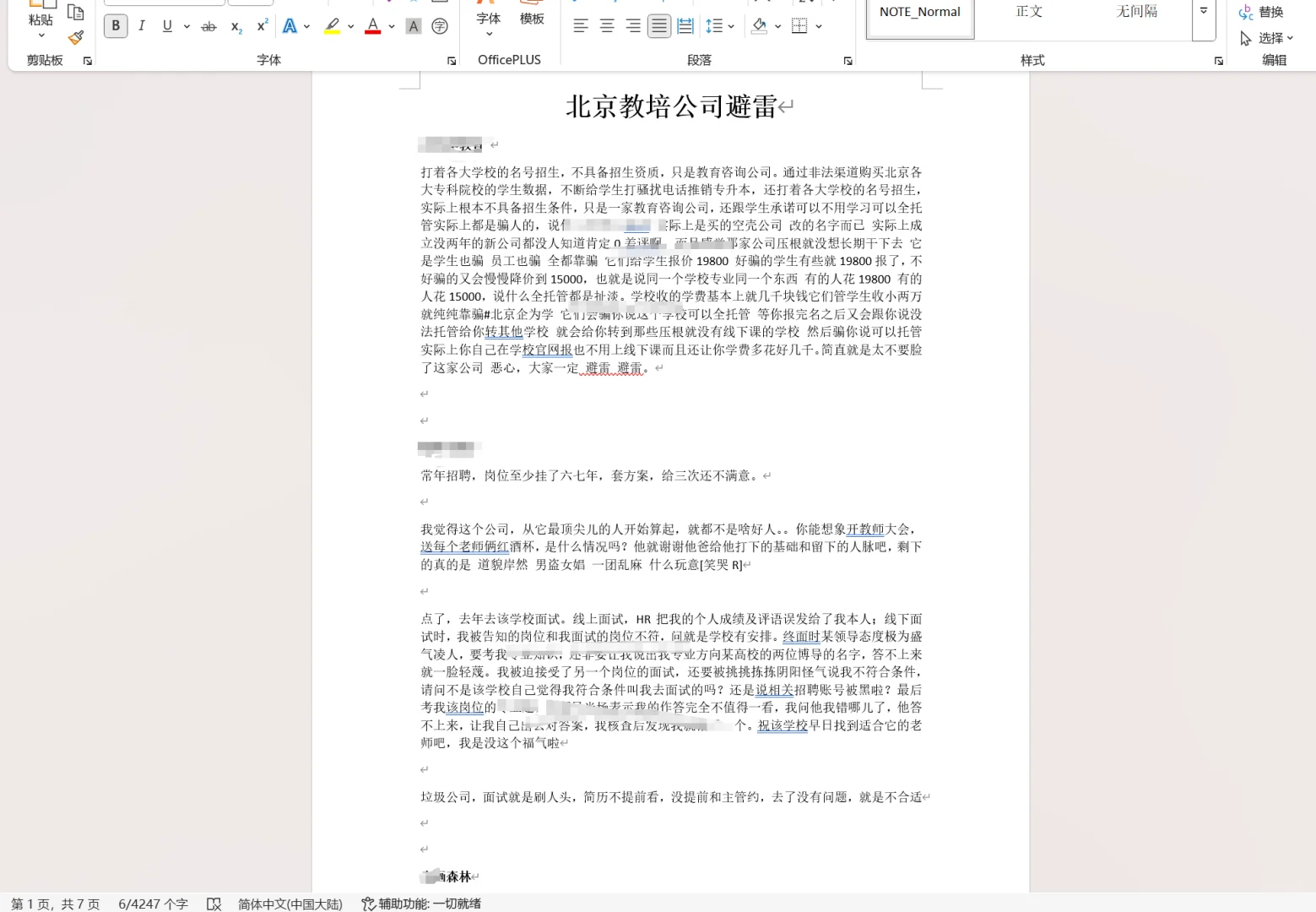Open the font color dropdown arrow
This screenshot has height=912, width=1316.
[x=392, y=26]
